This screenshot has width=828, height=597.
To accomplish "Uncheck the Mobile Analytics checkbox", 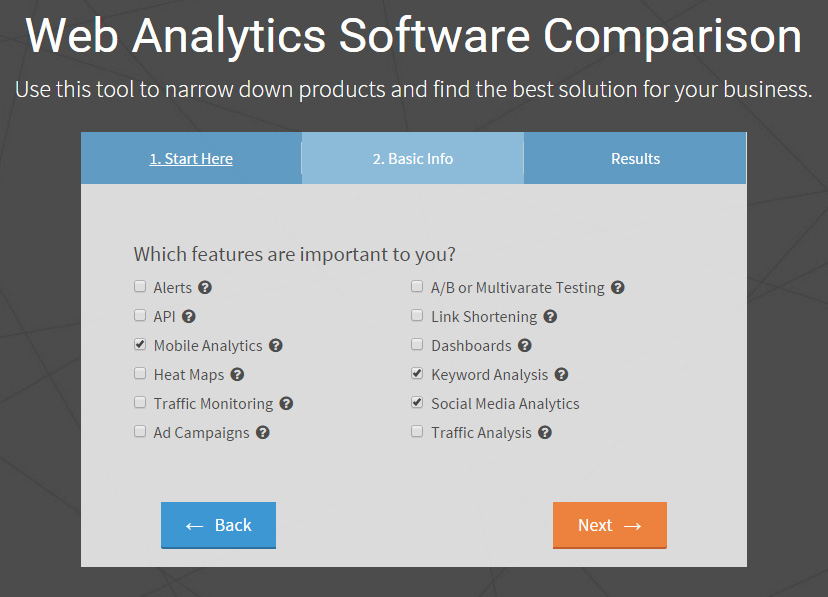I will tap(140, 345).
